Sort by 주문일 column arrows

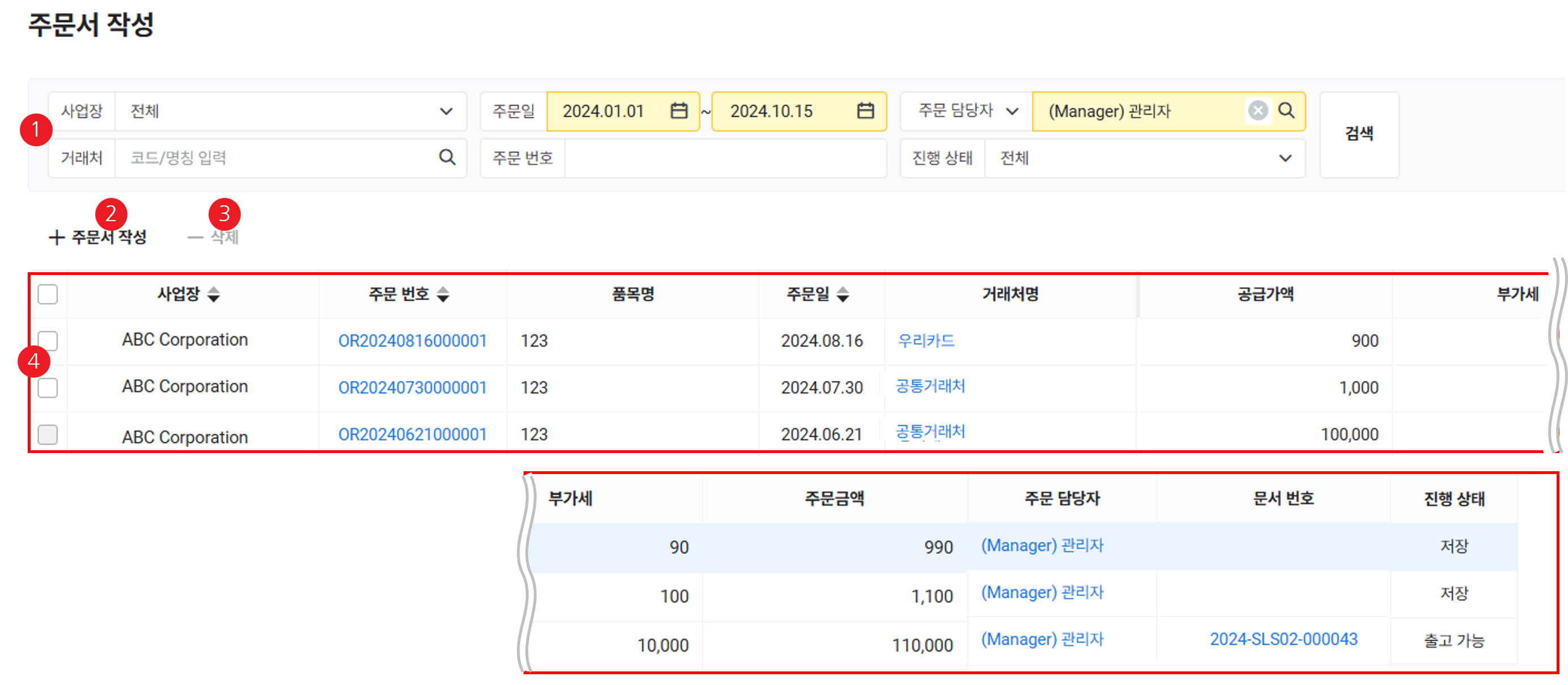click(x=843, y=295)
